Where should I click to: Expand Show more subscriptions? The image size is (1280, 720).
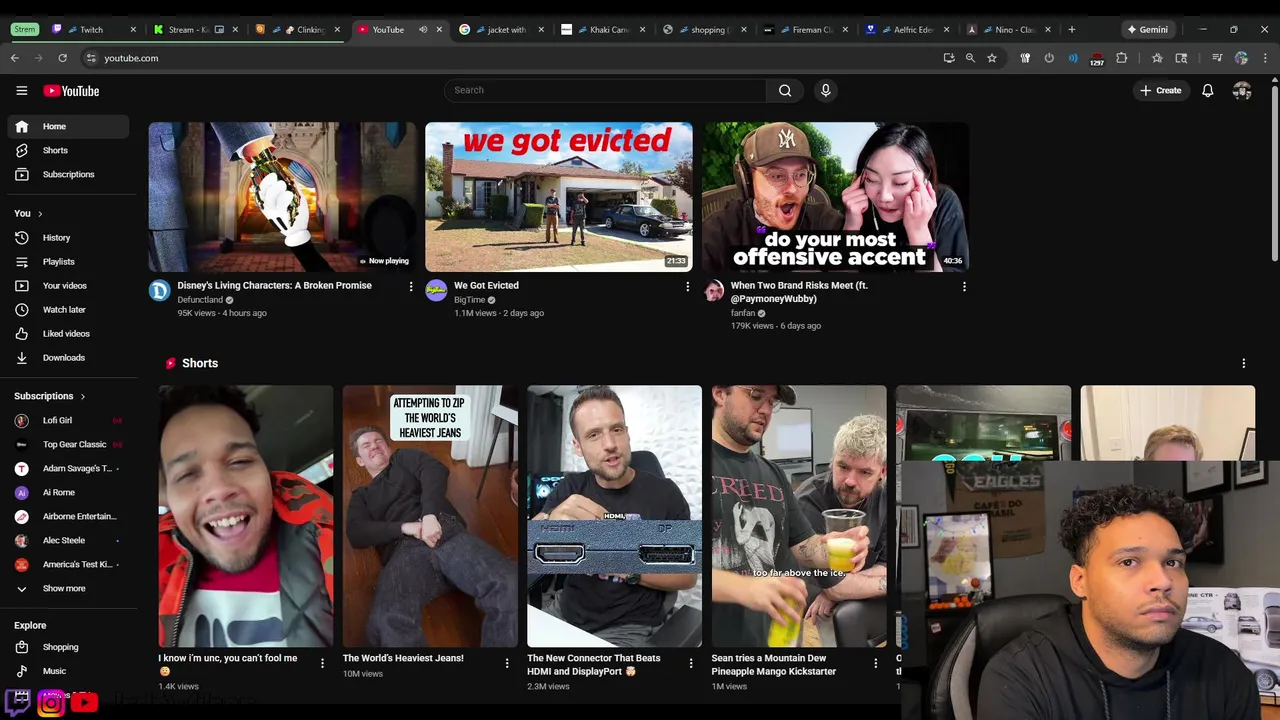pyautogui.click(x=68, y=588)
